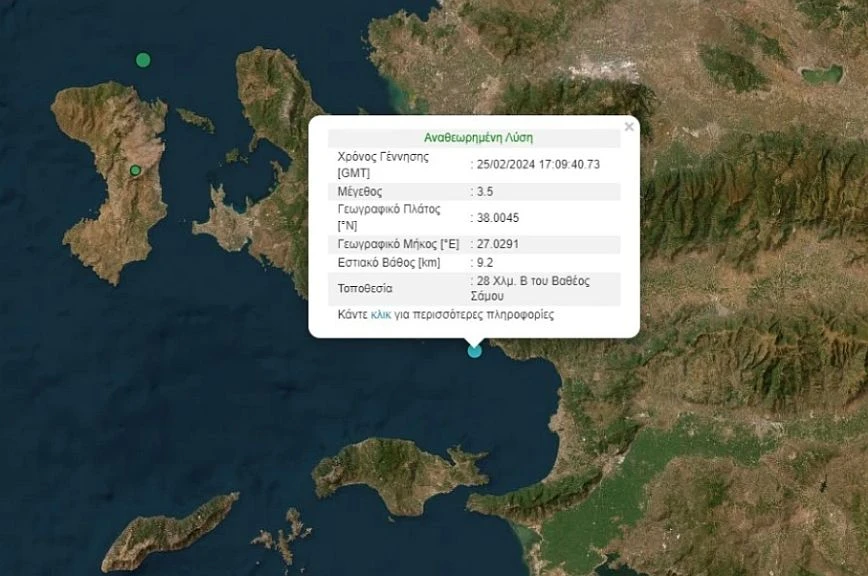Select the latitude value 38.0045
This screenshot has width=868, height=576.
499,217
